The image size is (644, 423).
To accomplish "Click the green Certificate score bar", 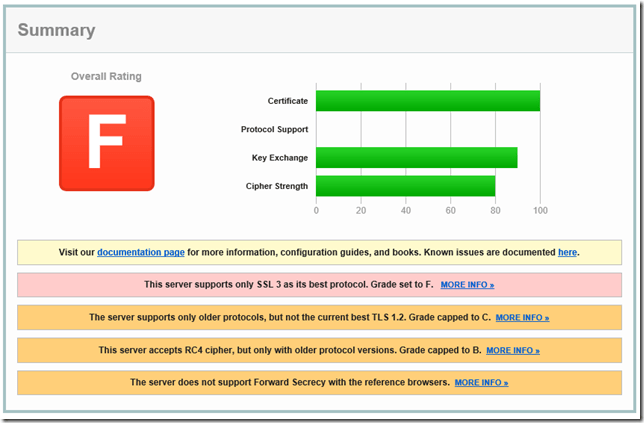I will point(427,101).
